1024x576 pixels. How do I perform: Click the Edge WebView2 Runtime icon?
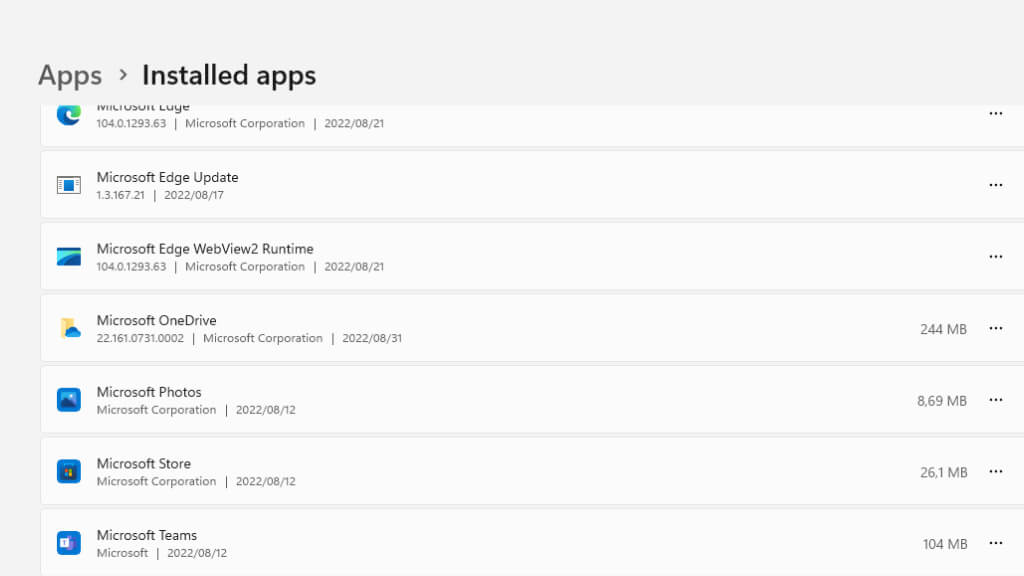coord(68,257)
